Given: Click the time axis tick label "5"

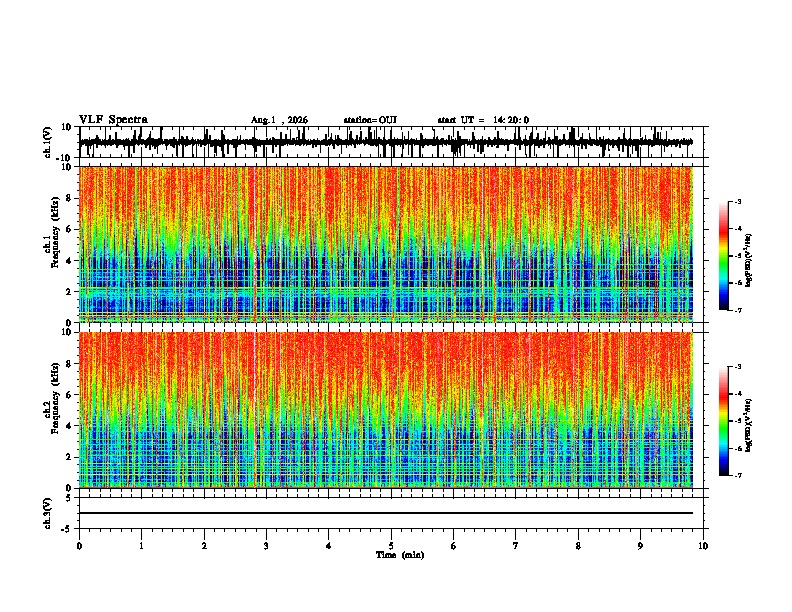Looking at the screenshot, I should coord(391,546).
